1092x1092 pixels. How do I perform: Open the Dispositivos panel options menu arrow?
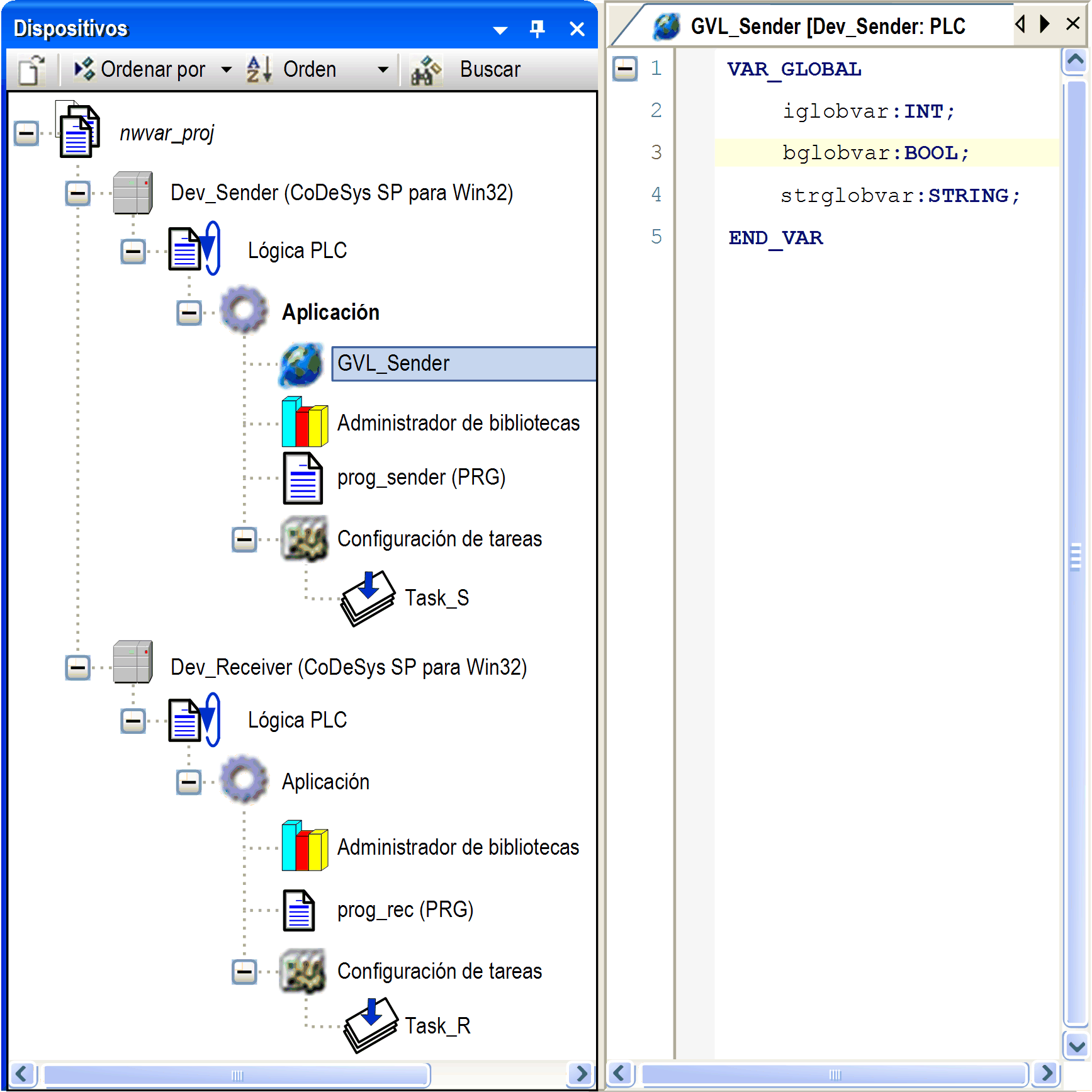pyautogui.click(x=500, y=30)
